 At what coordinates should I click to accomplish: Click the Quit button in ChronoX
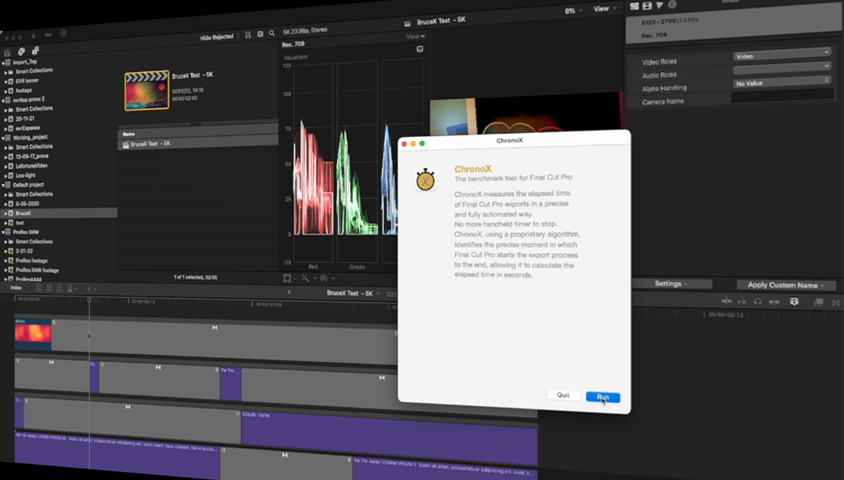click(x=563, y=395)
